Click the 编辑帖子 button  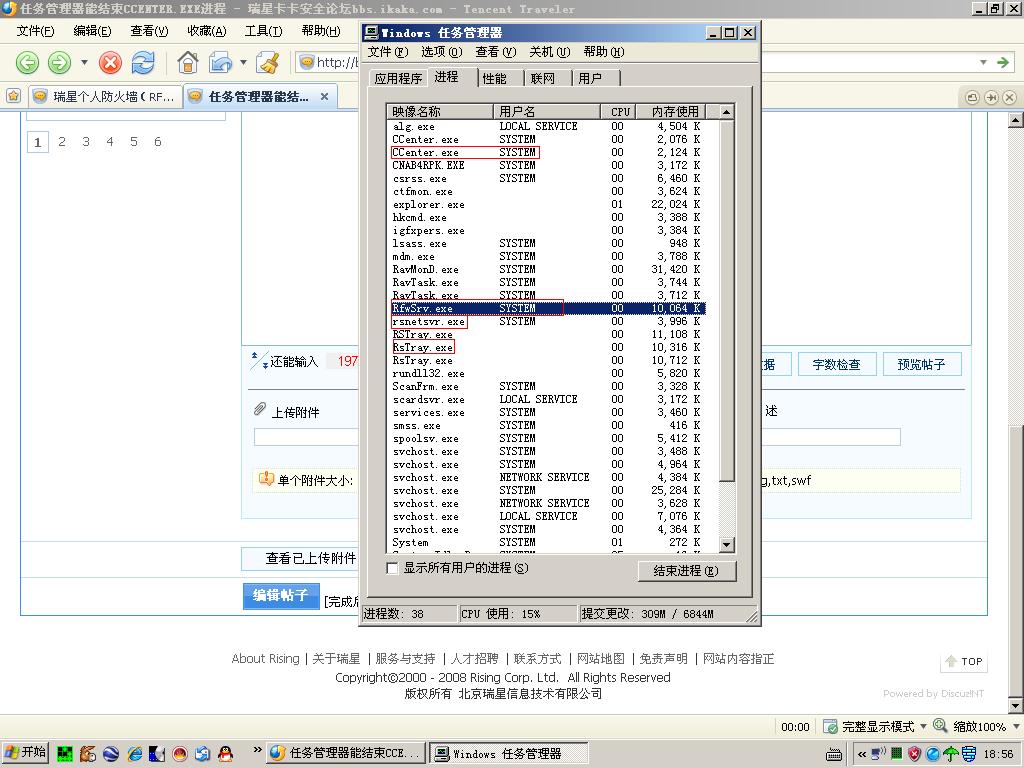click(280, 596)
